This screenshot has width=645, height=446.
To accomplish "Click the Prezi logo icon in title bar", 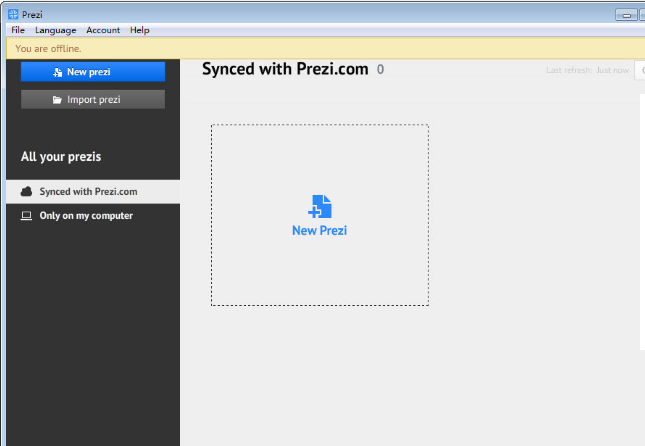I will pyautogui.click(x=13, y=14).
